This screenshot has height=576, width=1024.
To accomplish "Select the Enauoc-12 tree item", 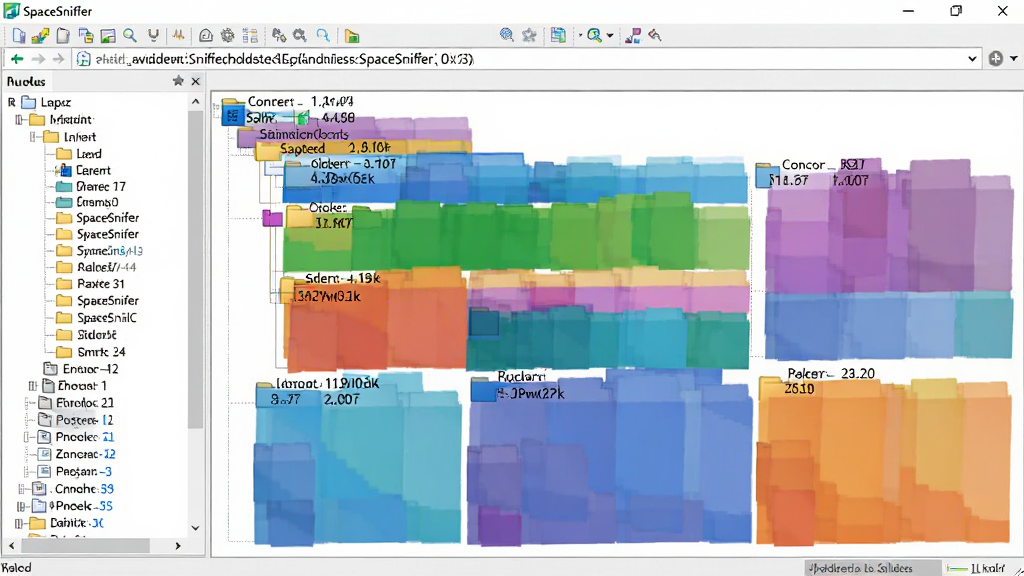I will pyautogui.click(x=91, y=369).
